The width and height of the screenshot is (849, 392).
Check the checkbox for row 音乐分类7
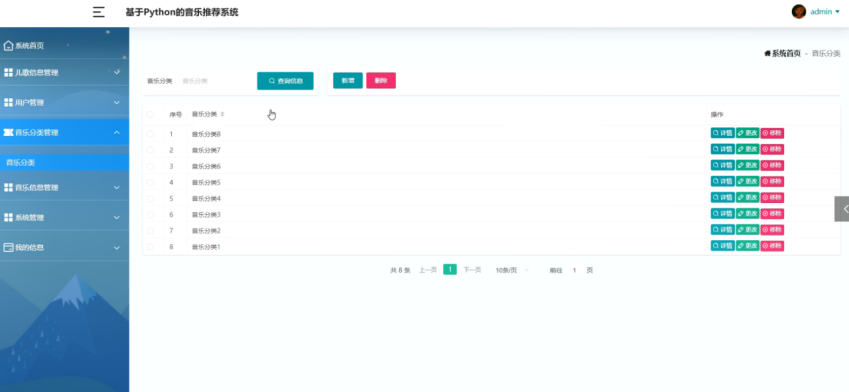151,150
